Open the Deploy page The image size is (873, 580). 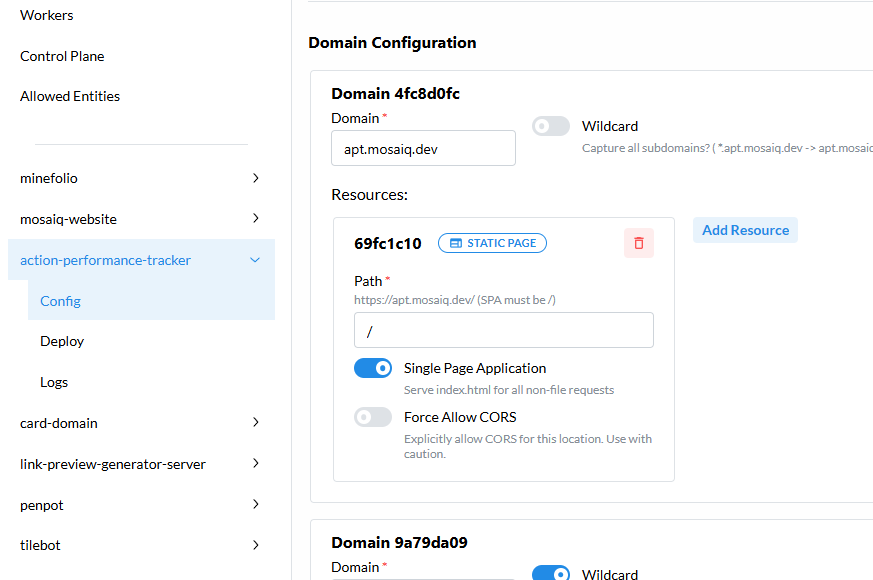tap(62, 341)
